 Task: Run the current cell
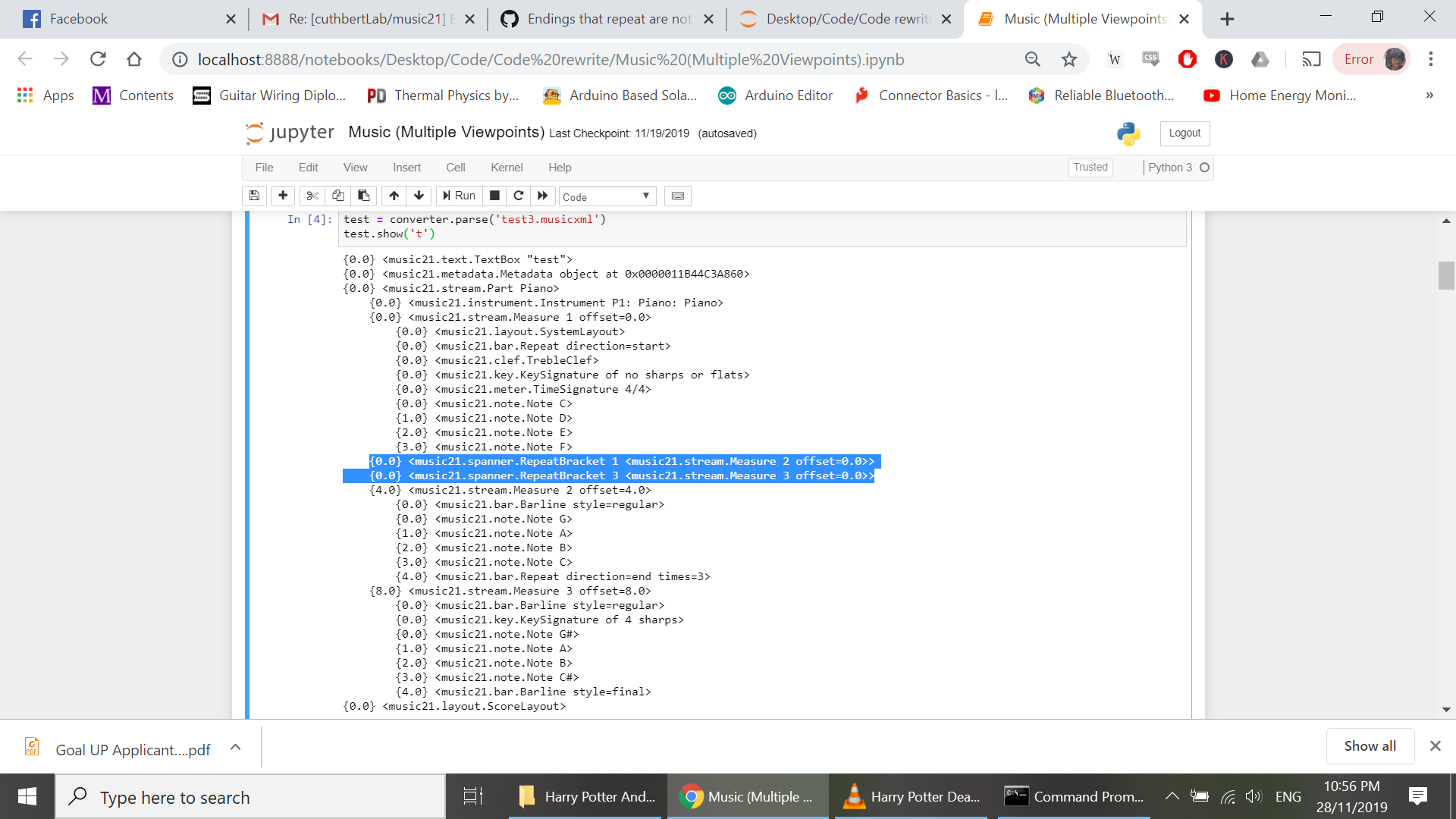[458, 196]
